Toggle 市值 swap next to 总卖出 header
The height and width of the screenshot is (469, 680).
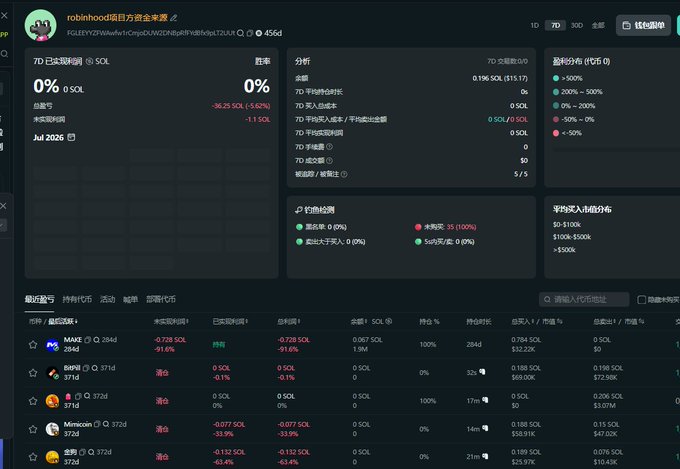tap(641, 321)
